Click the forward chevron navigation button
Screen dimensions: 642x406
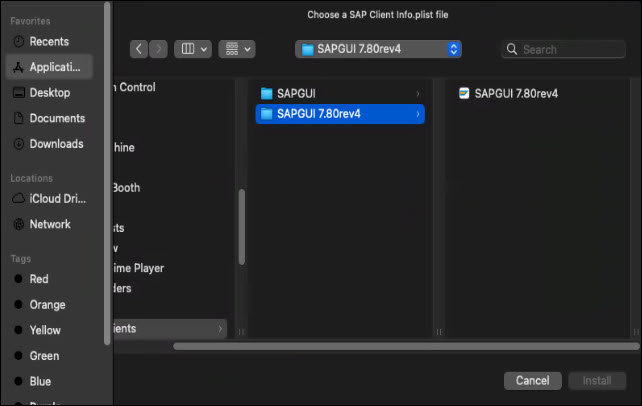pyautogui.click(x=158, y=49)
